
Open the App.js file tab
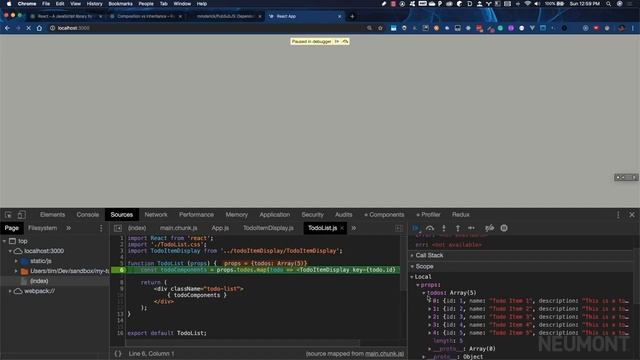click(x=220, y=228)
